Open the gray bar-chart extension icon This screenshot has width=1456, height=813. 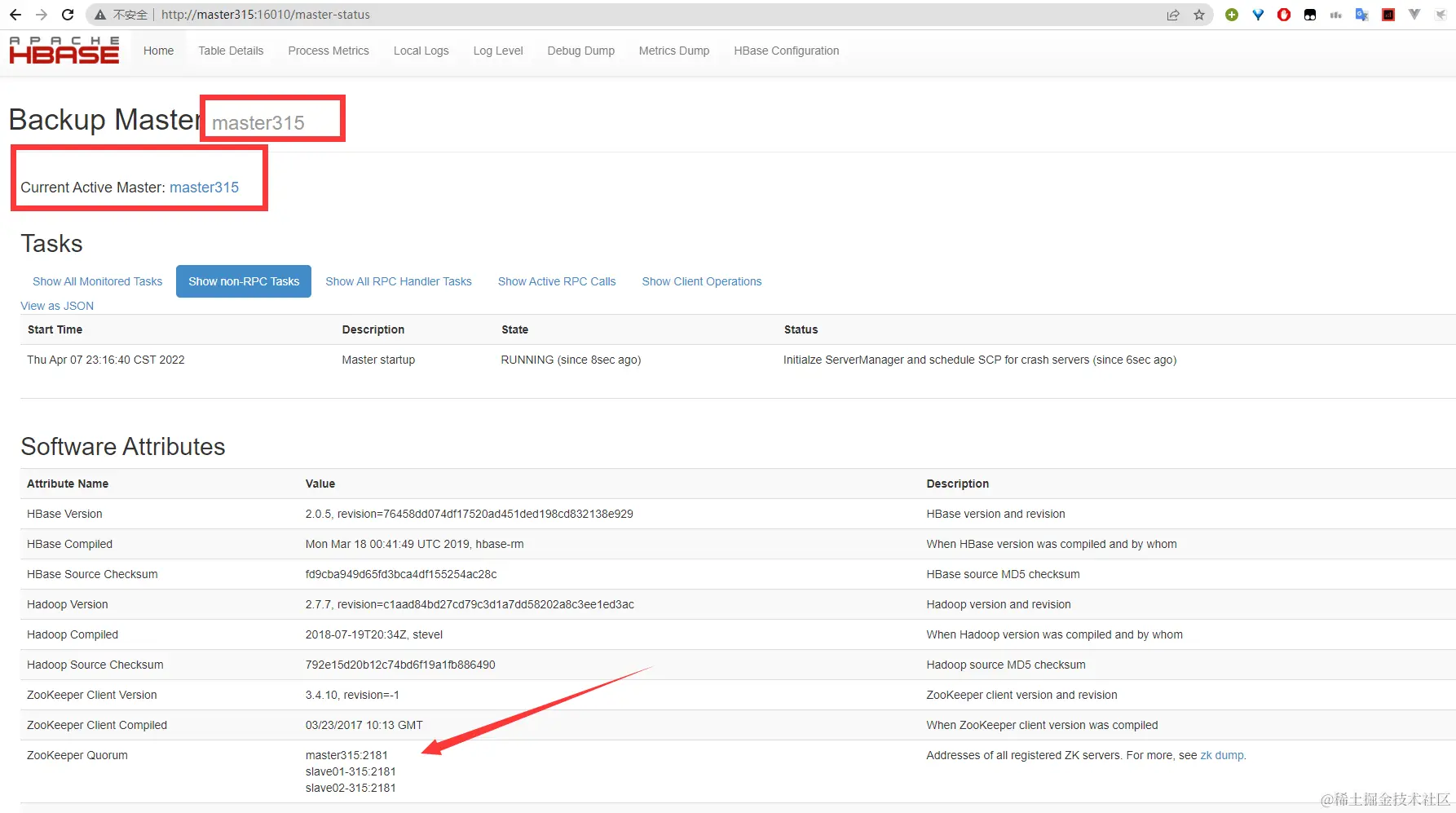(1336, 15)
